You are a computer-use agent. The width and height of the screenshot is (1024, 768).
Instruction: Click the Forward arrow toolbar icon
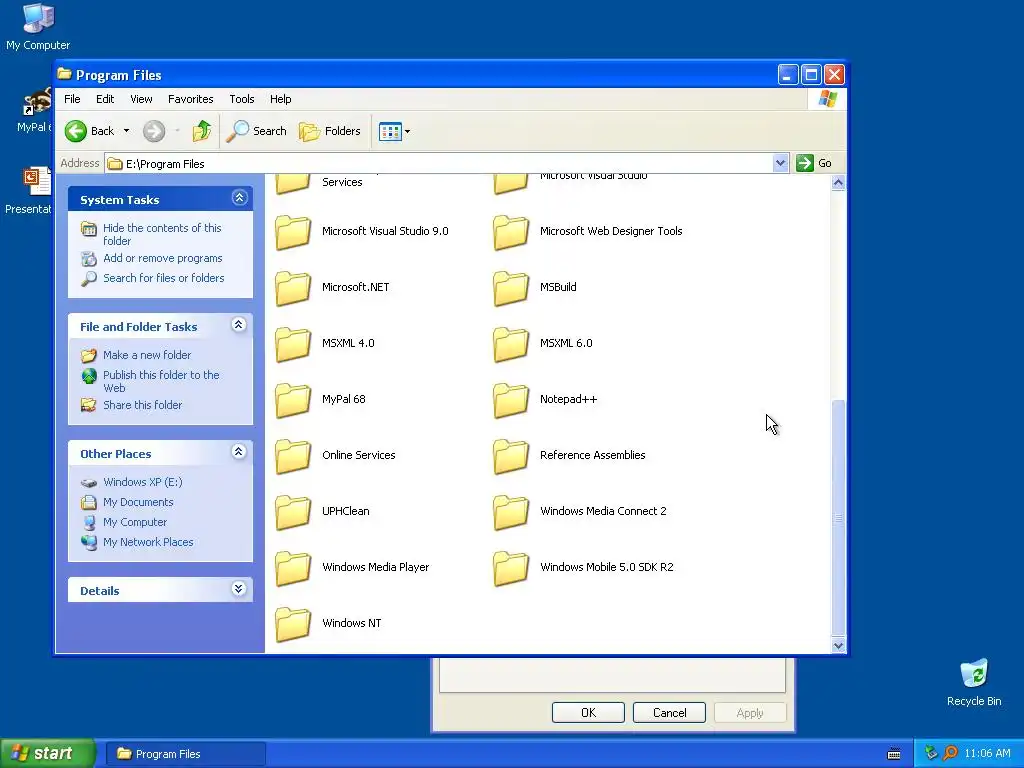click(154, 131)
